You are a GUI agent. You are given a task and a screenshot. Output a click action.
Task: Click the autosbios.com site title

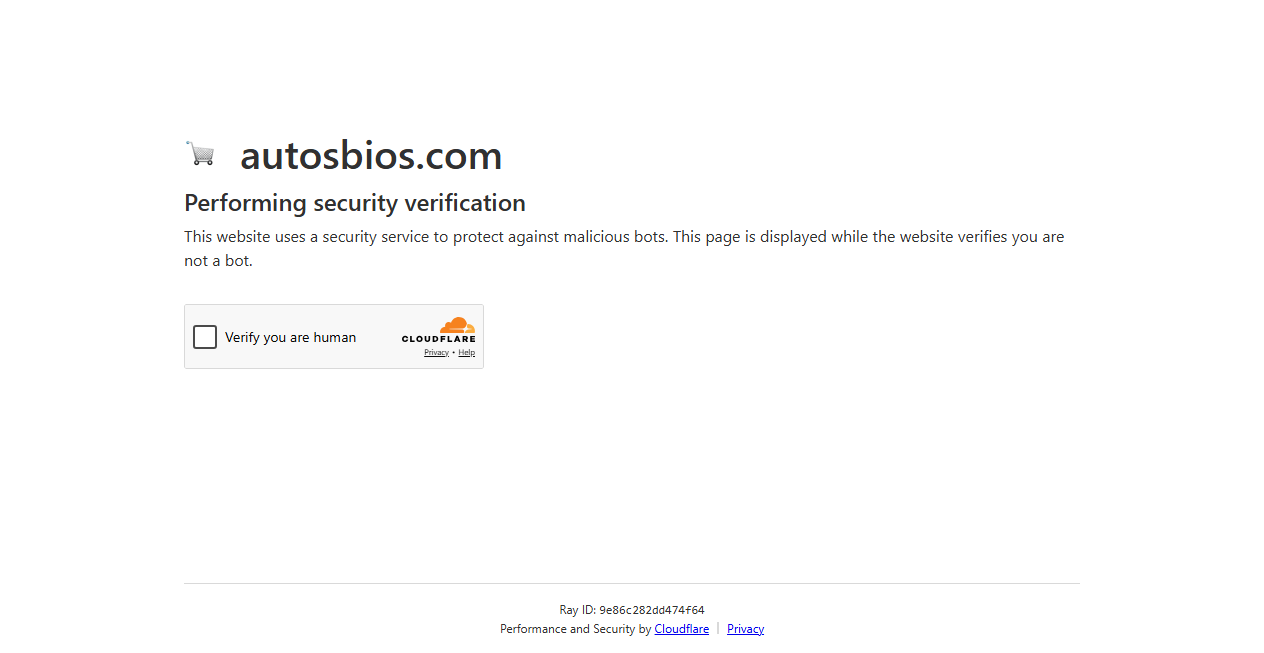tap(371, 155)
